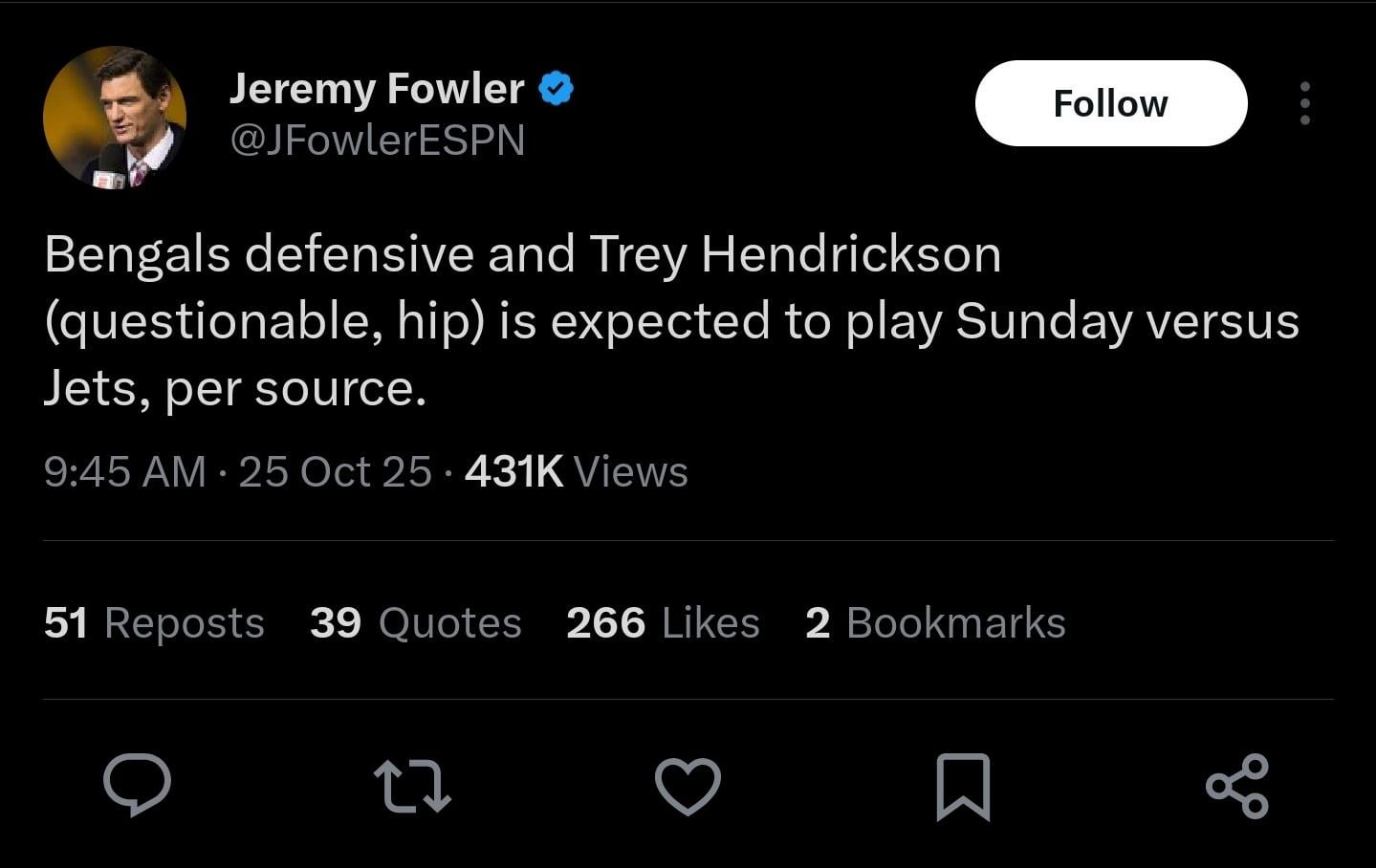Viewport: 1376px width, 868px height.
Task: Unlike the post by tapping the heart again
Action: pyautogui.click(x=688, y=786)
